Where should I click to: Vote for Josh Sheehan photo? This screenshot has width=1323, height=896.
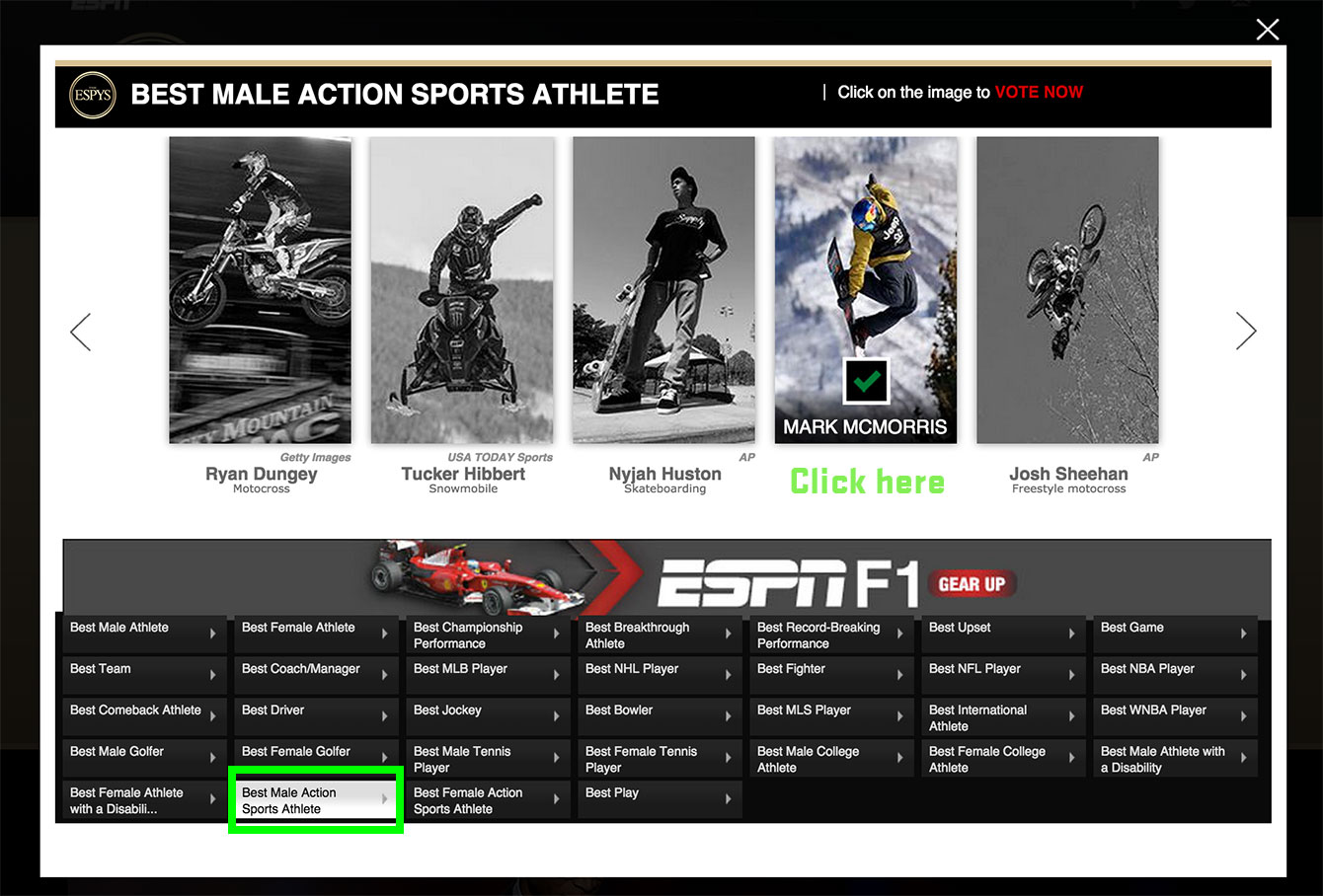[x=1067, y=290]
